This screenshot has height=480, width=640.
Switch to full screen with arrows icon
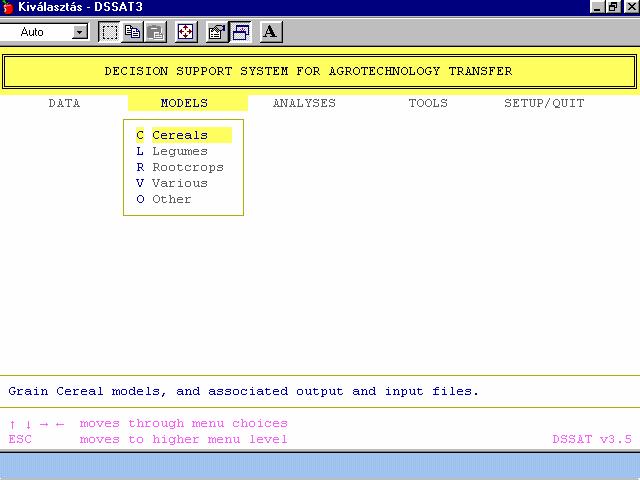[186, 32]
